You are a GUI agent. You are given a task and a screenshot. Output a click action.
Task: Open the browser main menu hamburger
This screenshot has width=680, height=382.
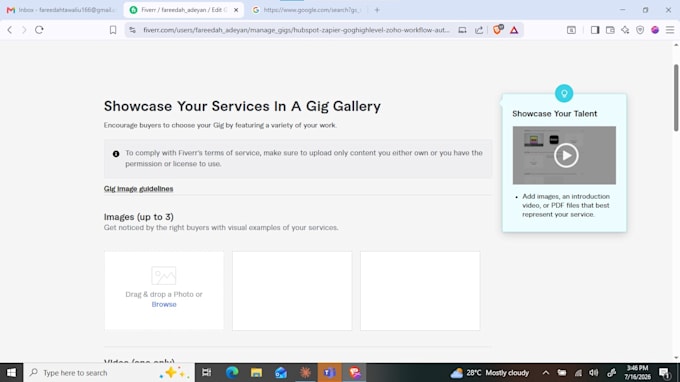[670, 30]
